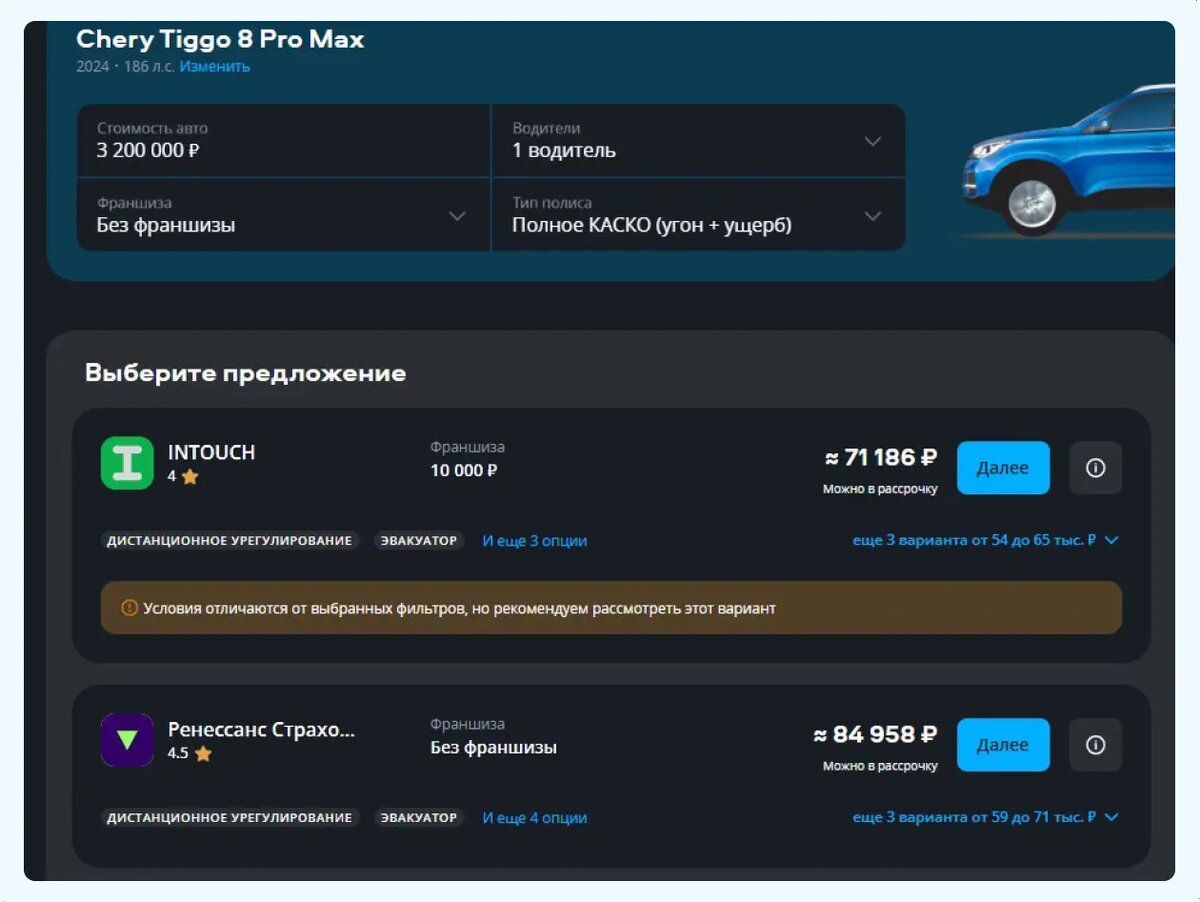Click the conditions differ notice text
The height and width of the screenshot is (902, 1200).
460,608
